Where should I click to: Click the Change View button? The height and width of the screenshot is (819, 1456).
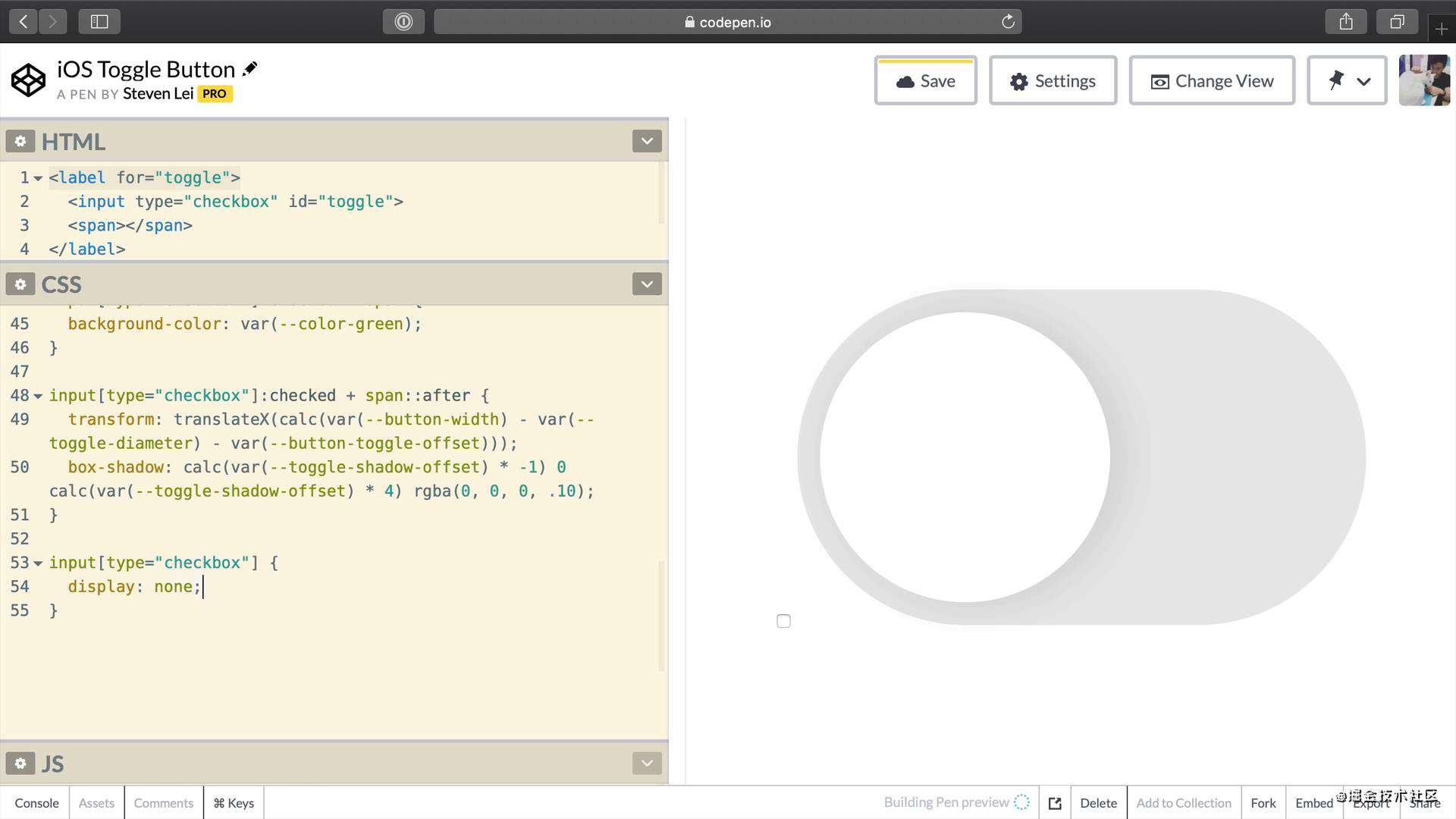1212,80
